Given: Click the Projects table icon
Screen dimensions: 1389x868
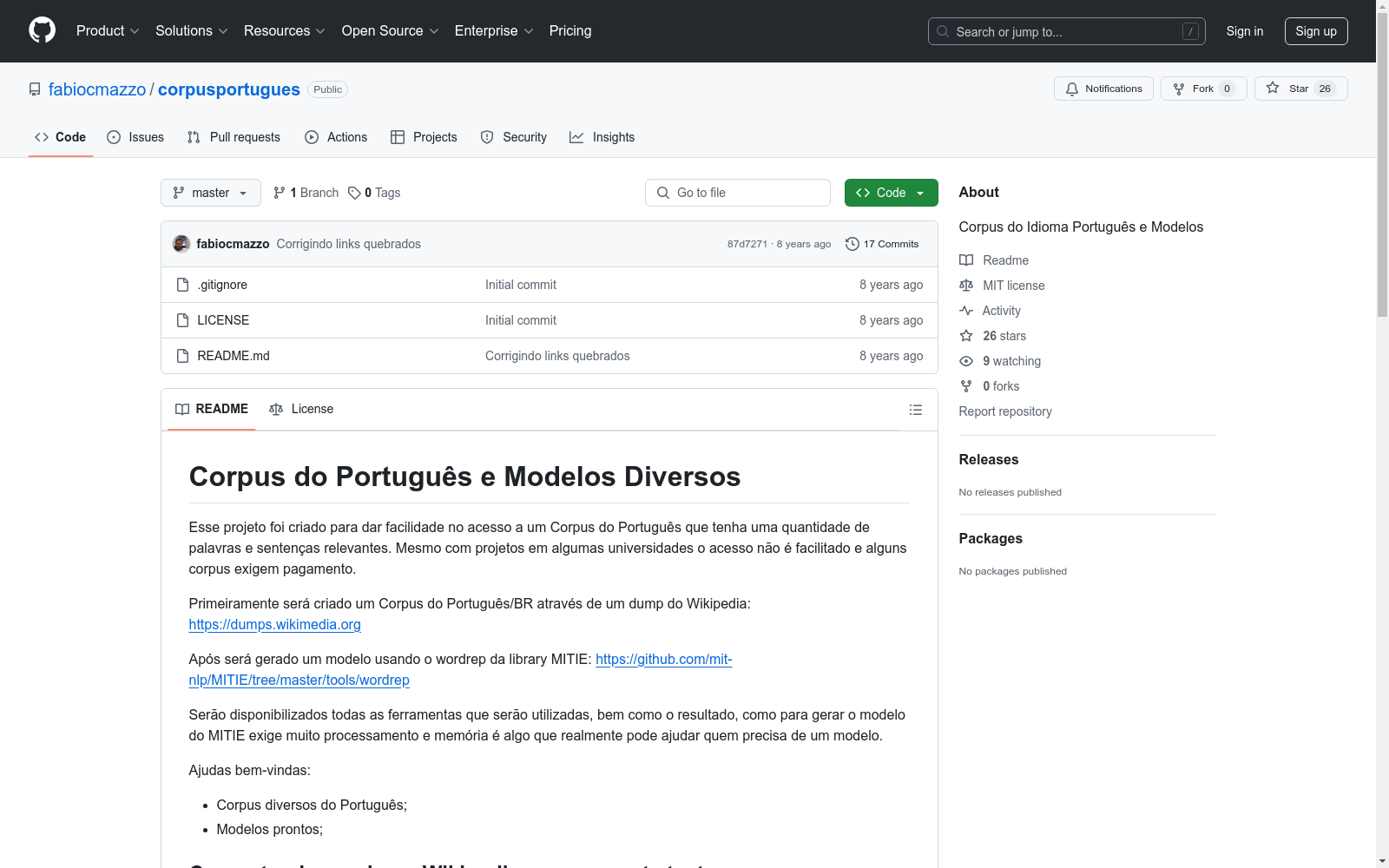Looking at the screenshot, I should pyautogui.click(x=398, y=137).
